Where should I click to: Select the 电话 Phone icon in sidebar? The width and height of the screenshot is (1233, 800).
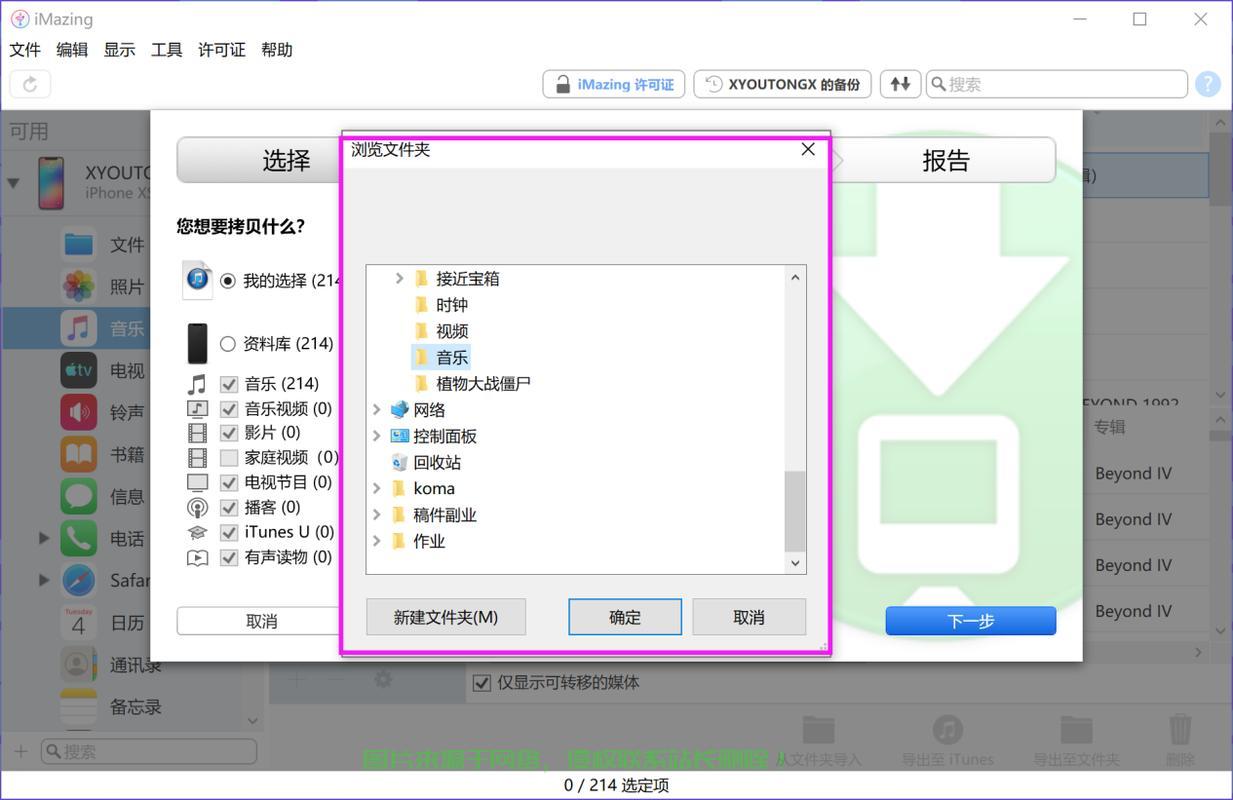[78, 538]
